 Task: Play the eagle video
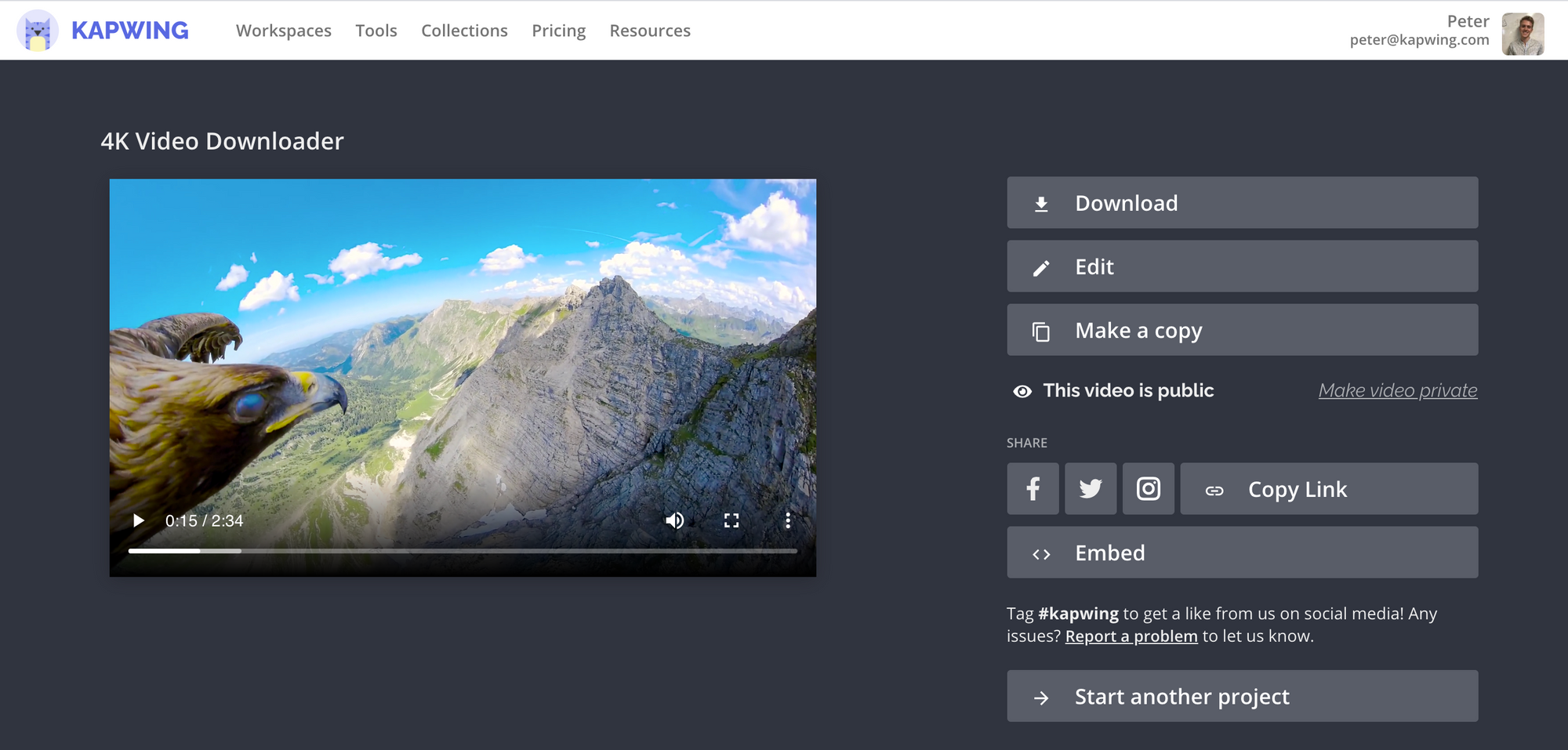[x=139, y=521]
